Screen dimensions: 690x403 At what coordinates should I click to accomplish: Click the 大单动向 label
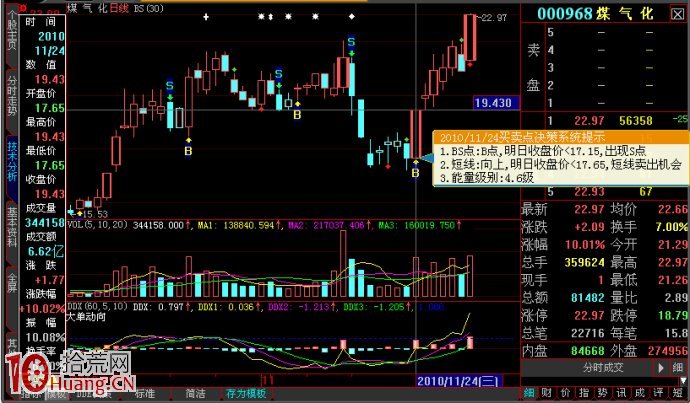(86, 317)
